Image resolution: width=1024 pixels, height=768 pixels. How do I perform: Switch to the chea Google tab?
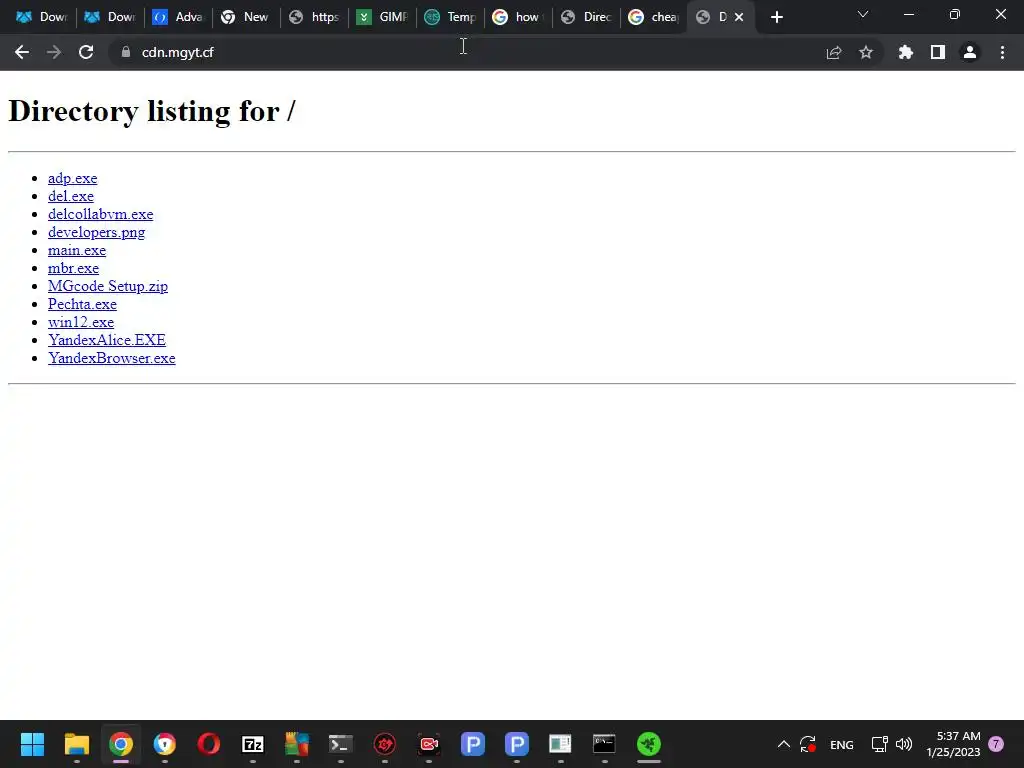[x=654, y=17]
